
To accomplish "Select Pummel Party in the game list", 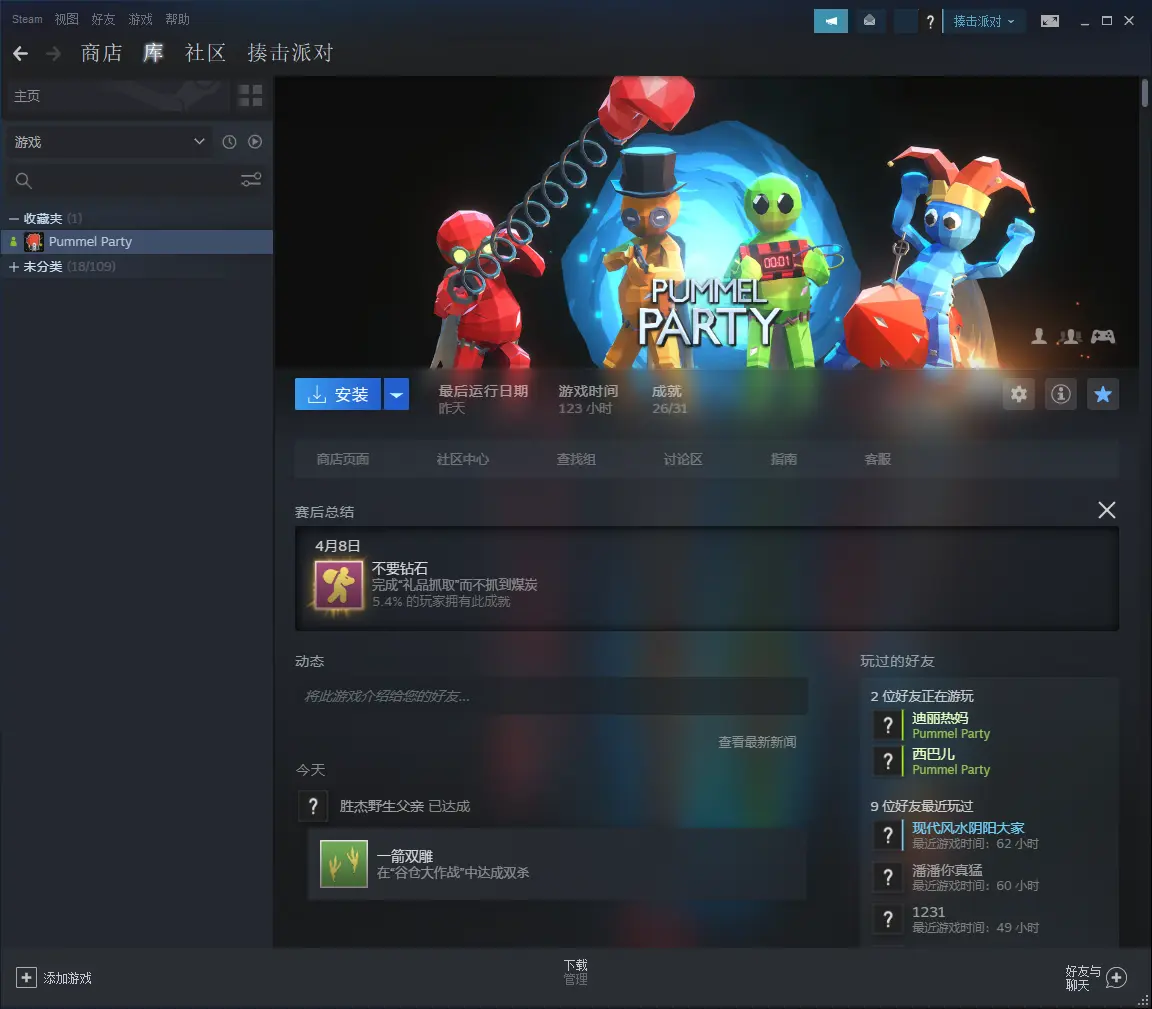I will tap(137, 242).
